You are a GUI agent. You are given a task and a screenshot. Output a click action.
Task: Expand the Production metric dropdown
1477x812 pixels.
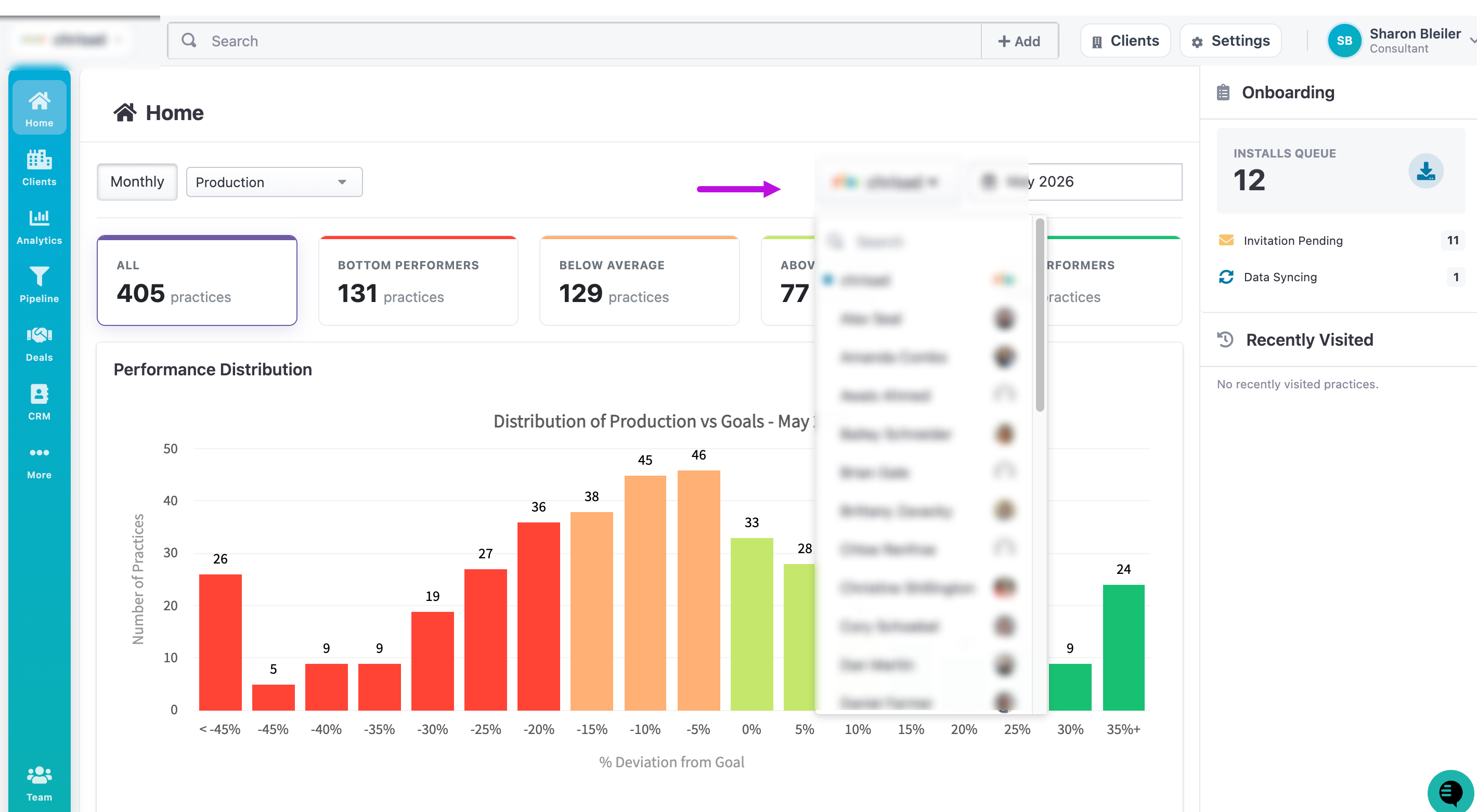(274, 182)
